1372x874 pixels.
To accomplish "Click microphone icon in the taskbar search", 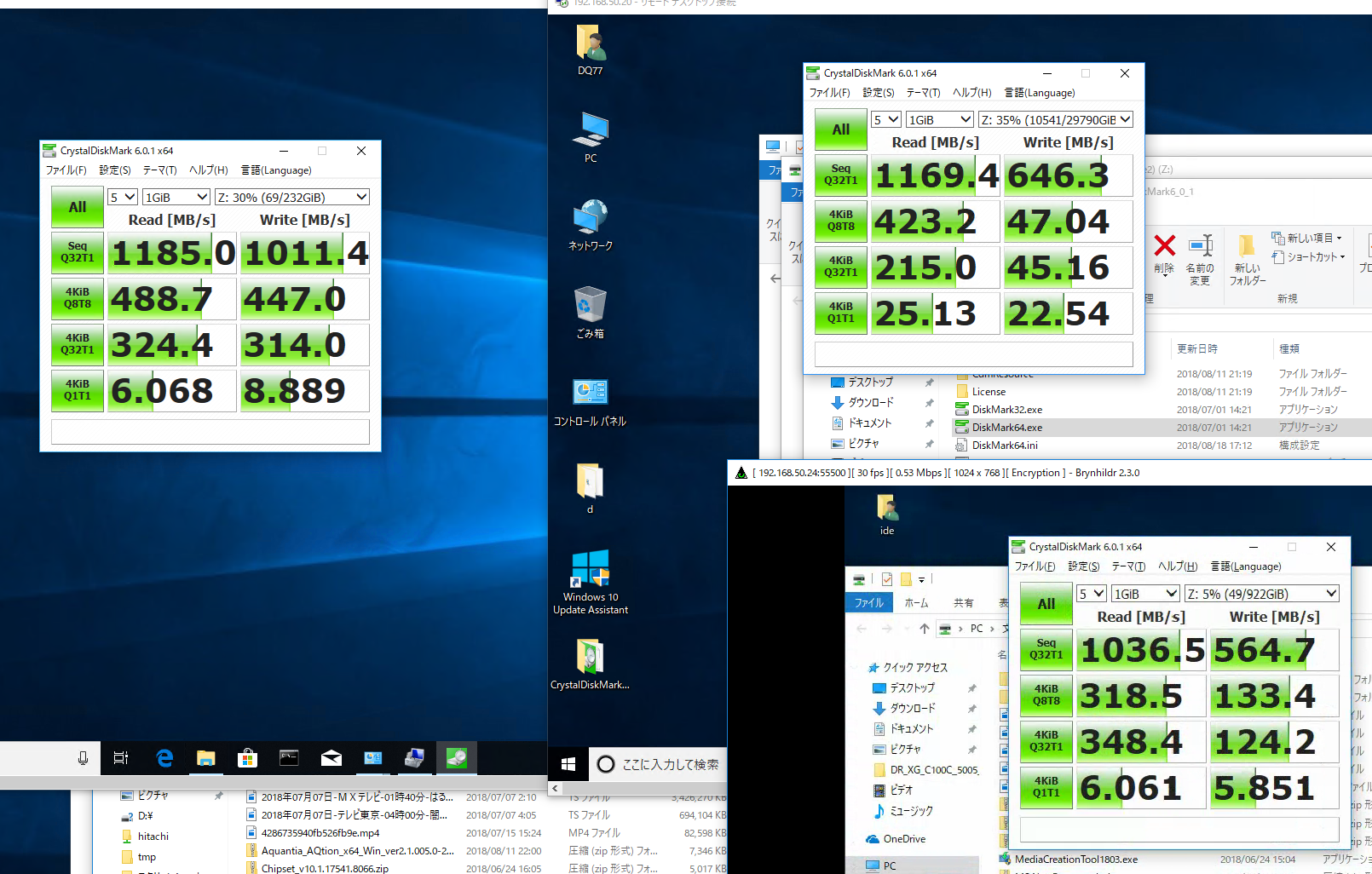I will tap(83, 757).
